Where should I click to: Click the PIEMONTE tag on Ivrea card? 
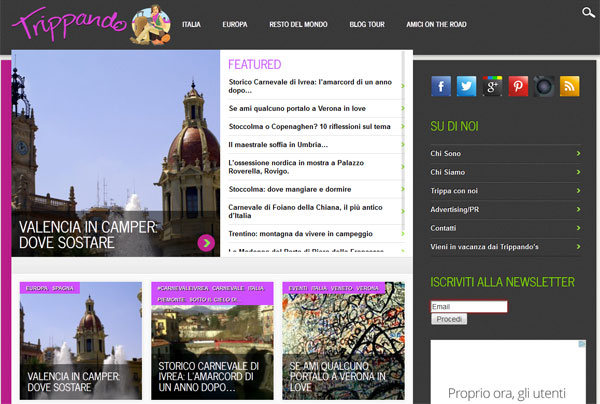coord(171,299)
